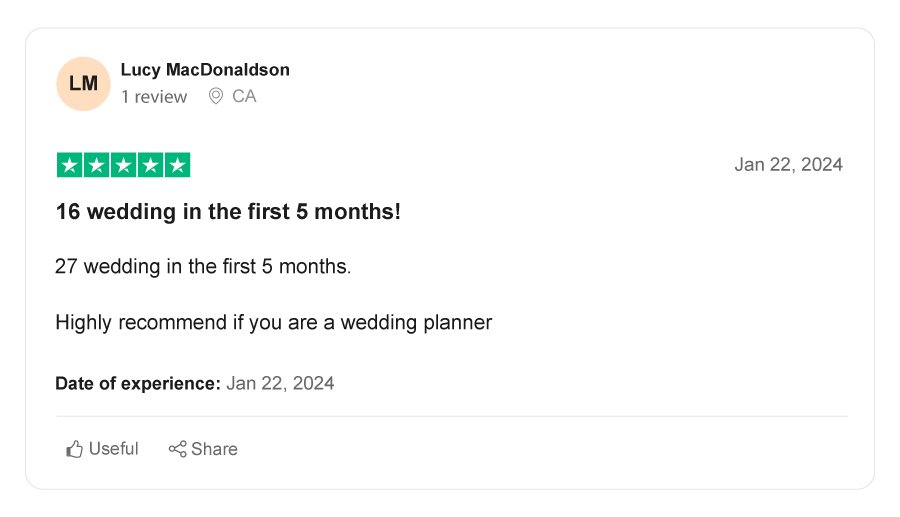Click the fifth green rating star
Screen dimensions: 900x517
click(177, 165)
